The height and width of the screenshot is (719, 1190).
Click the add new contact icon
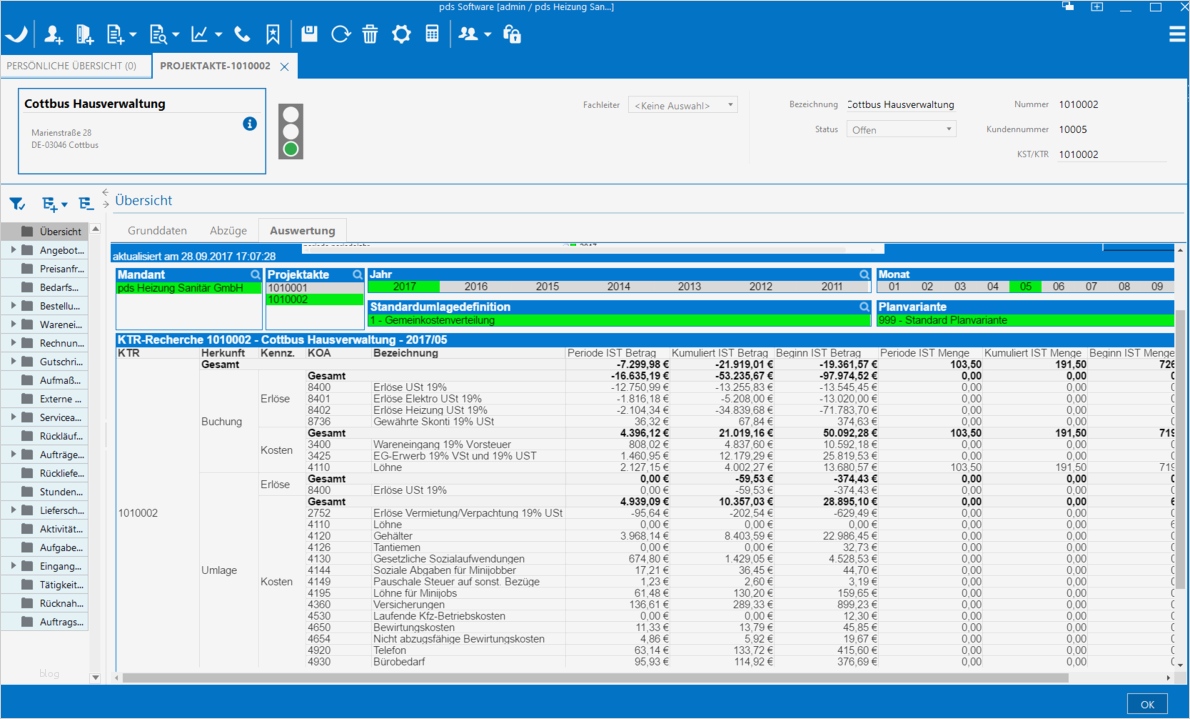pyautogui.click(x=54, y=35)
